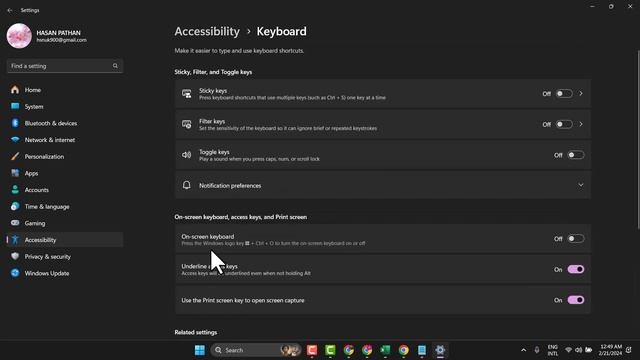Open the Windows Start menu
The width and height of the screenshot is (640, 360).
(200, 350)
